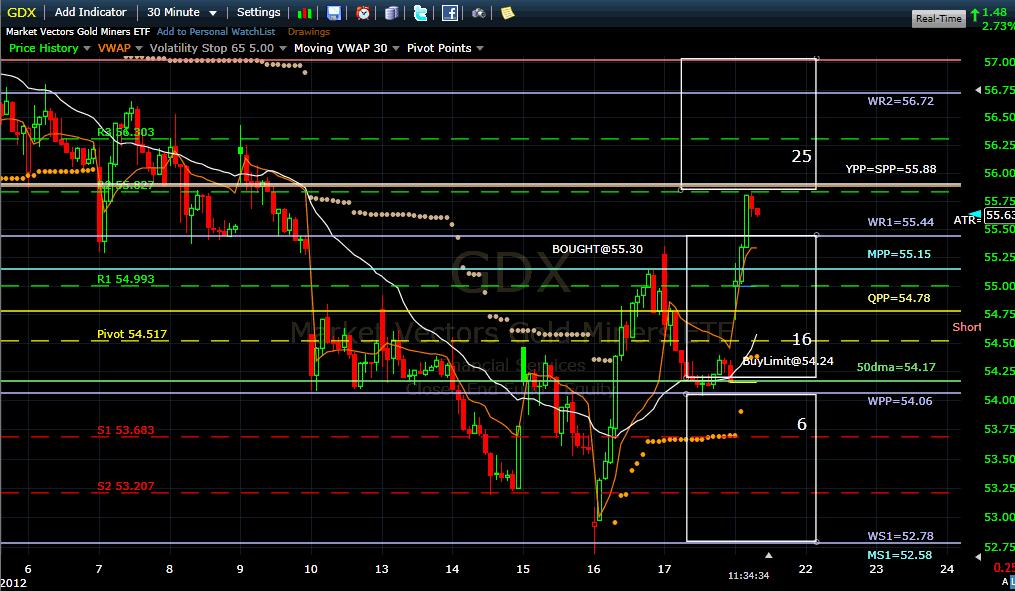This screenshot has width=1015, height=591.
Task: Click the number 25 annotation
Action: pos(801,156)
